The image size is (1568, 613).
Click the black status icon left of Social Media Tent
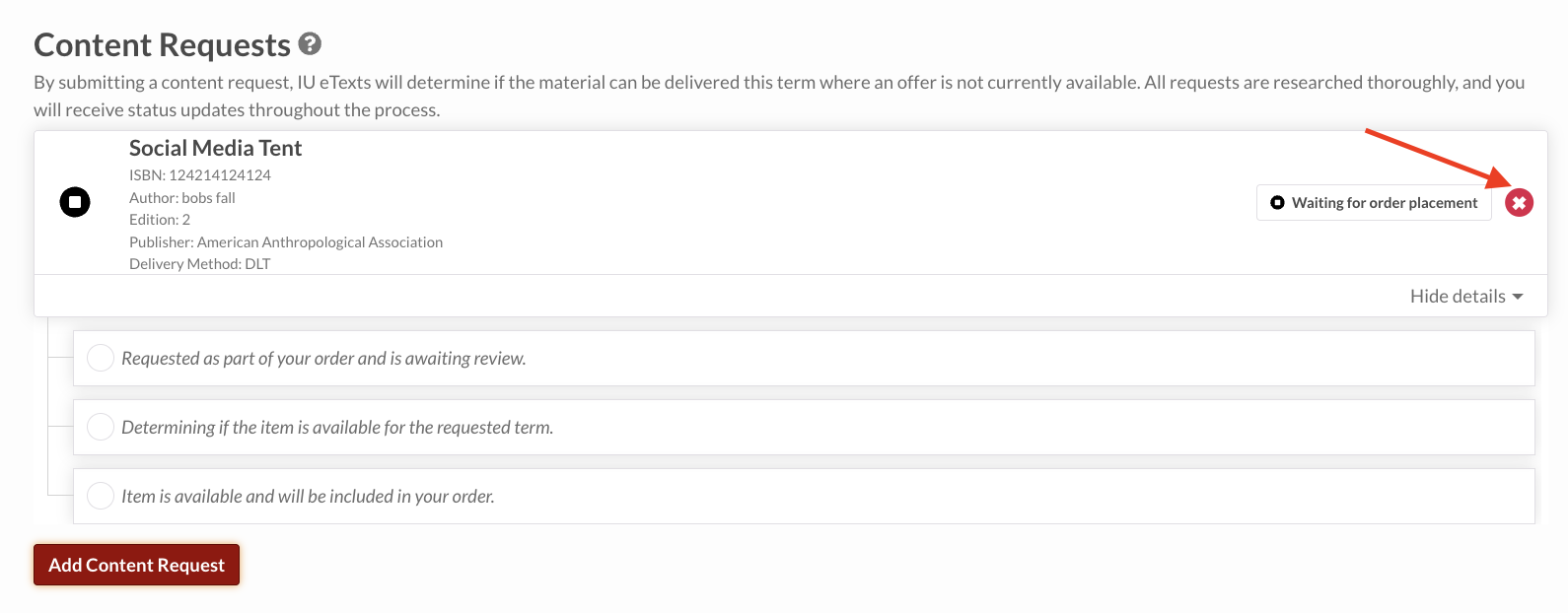[75, 202]
